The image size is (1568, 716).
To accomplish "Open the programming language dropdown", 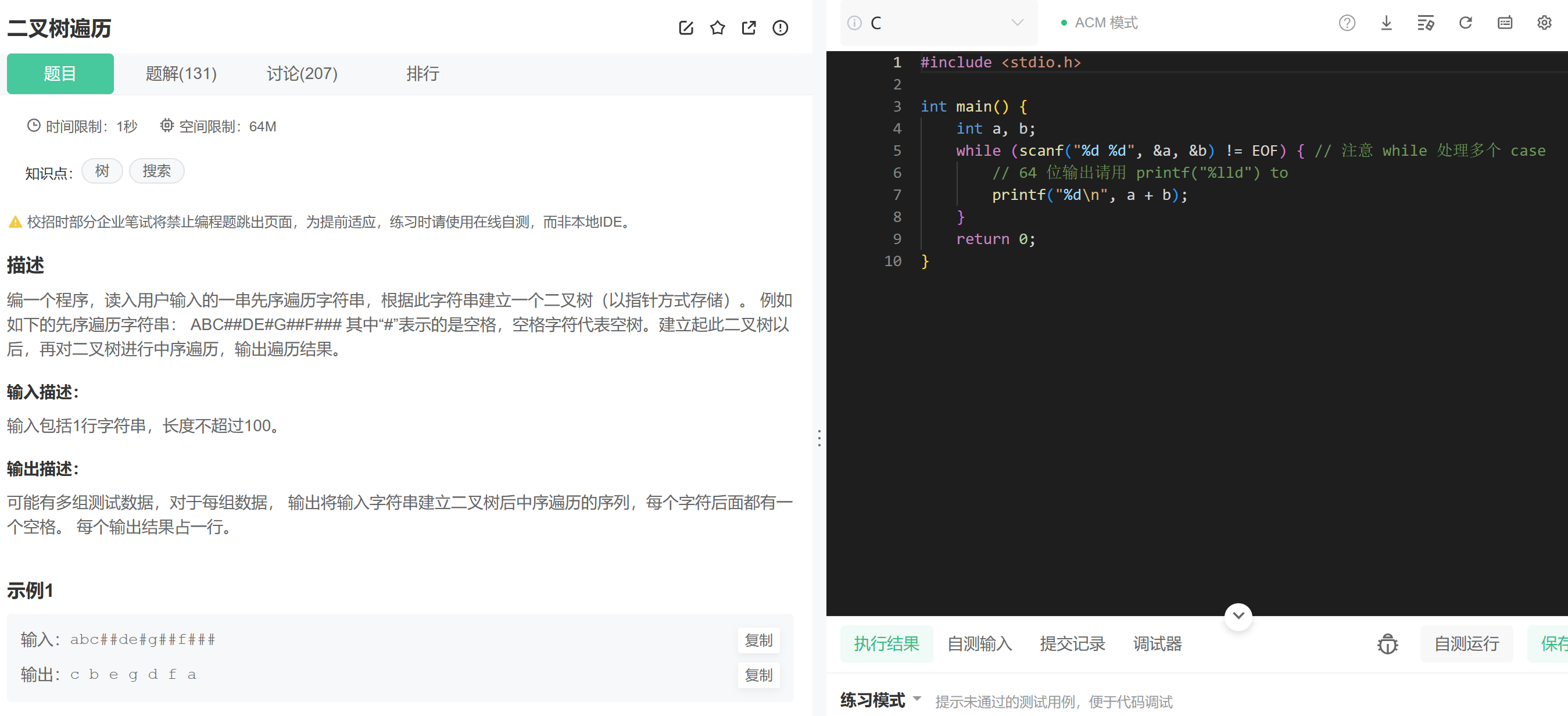I will click(937, 23).
